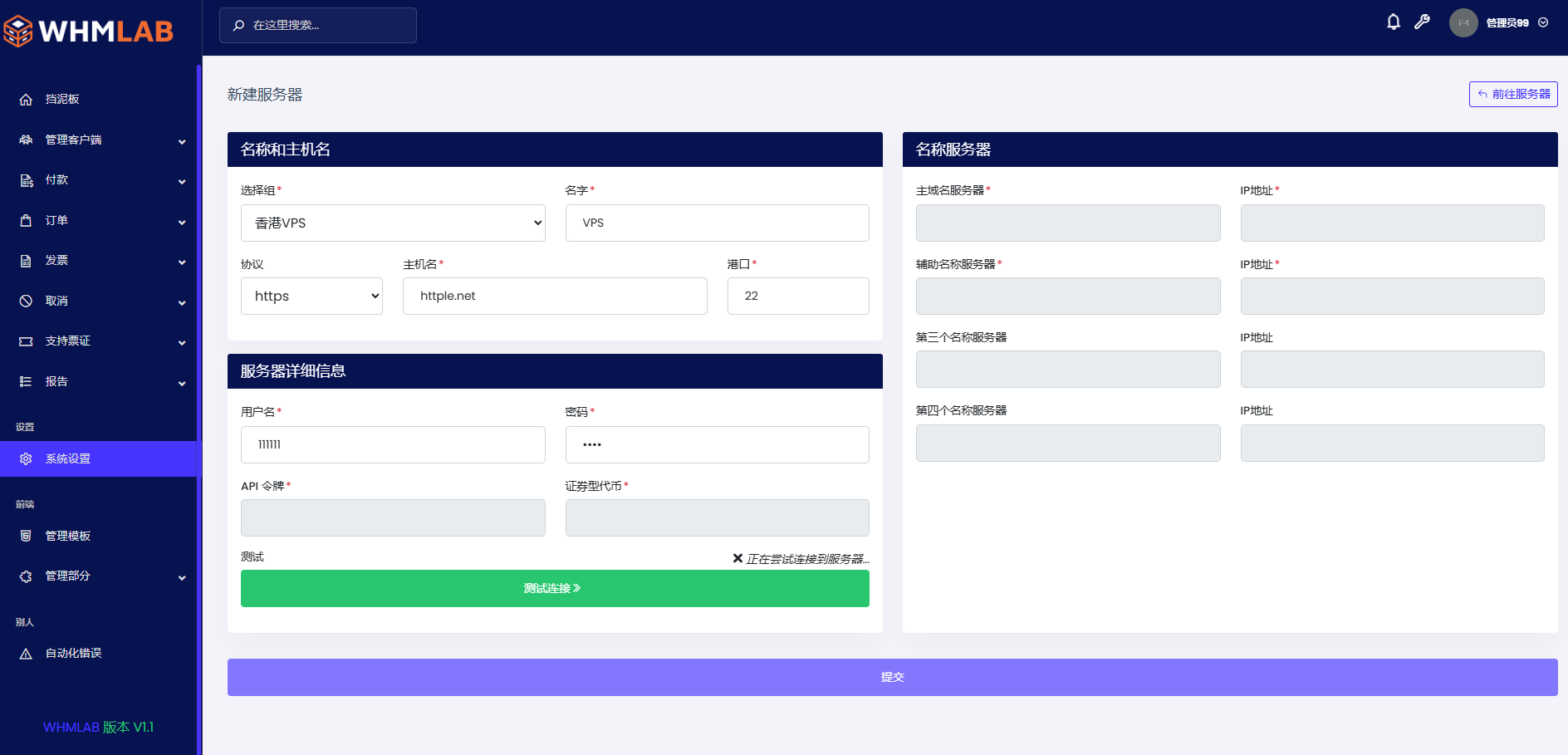This screenshot has height=755, width=1568.
Task: Click the cancel icon beside 取消
Action: (26, 301)
